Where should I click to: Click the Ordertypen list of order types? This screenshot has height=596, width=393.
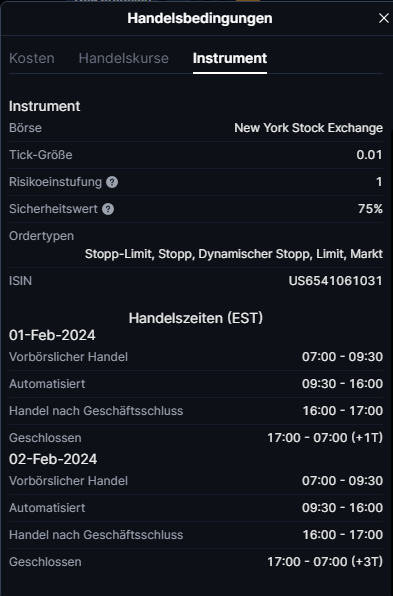(x=234, y=254)
